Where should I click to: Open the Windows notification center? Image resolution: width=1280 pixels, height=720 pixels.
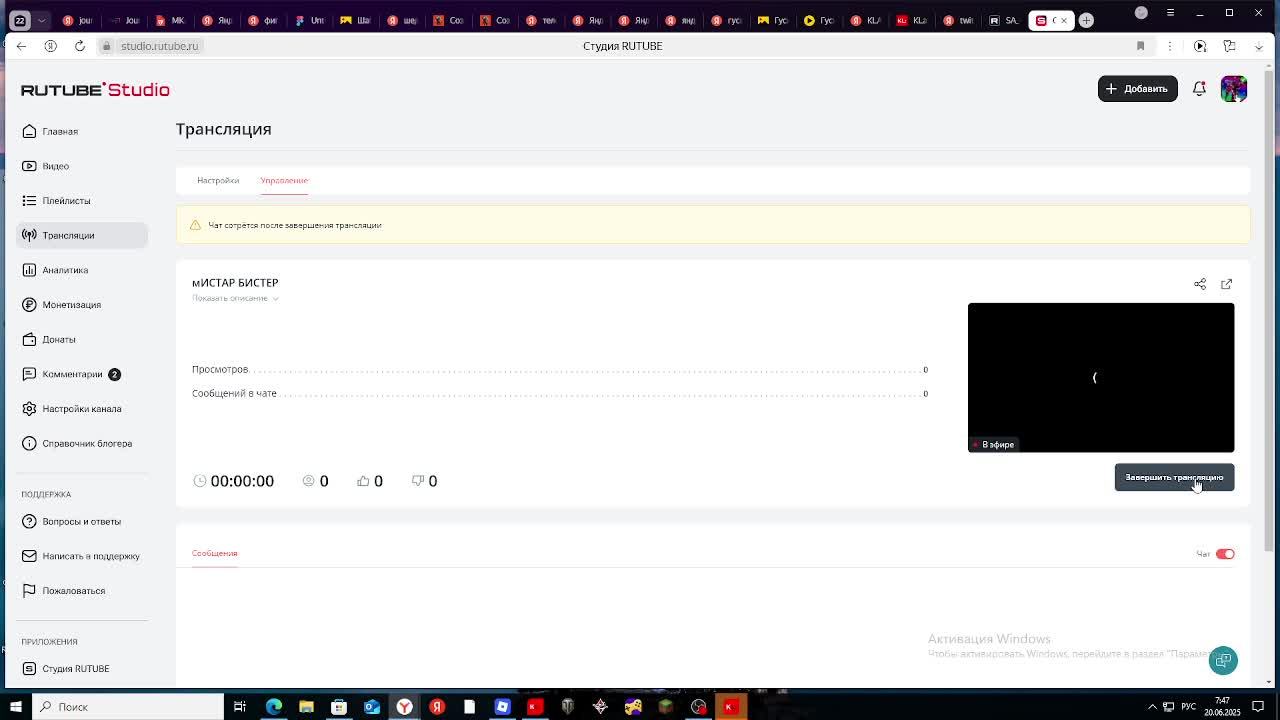click(1258, 707)
